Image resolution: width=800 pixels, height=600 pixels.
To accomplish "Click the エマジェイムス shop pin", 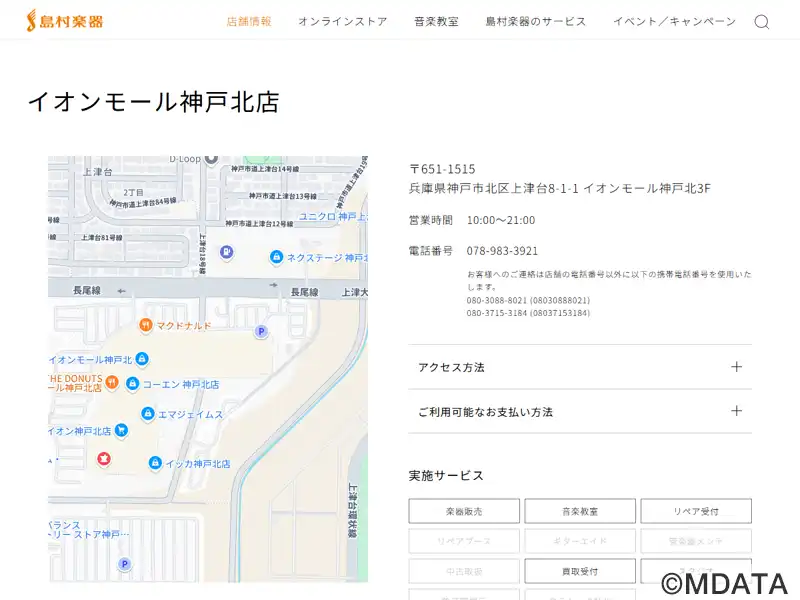I will (148, 413).
